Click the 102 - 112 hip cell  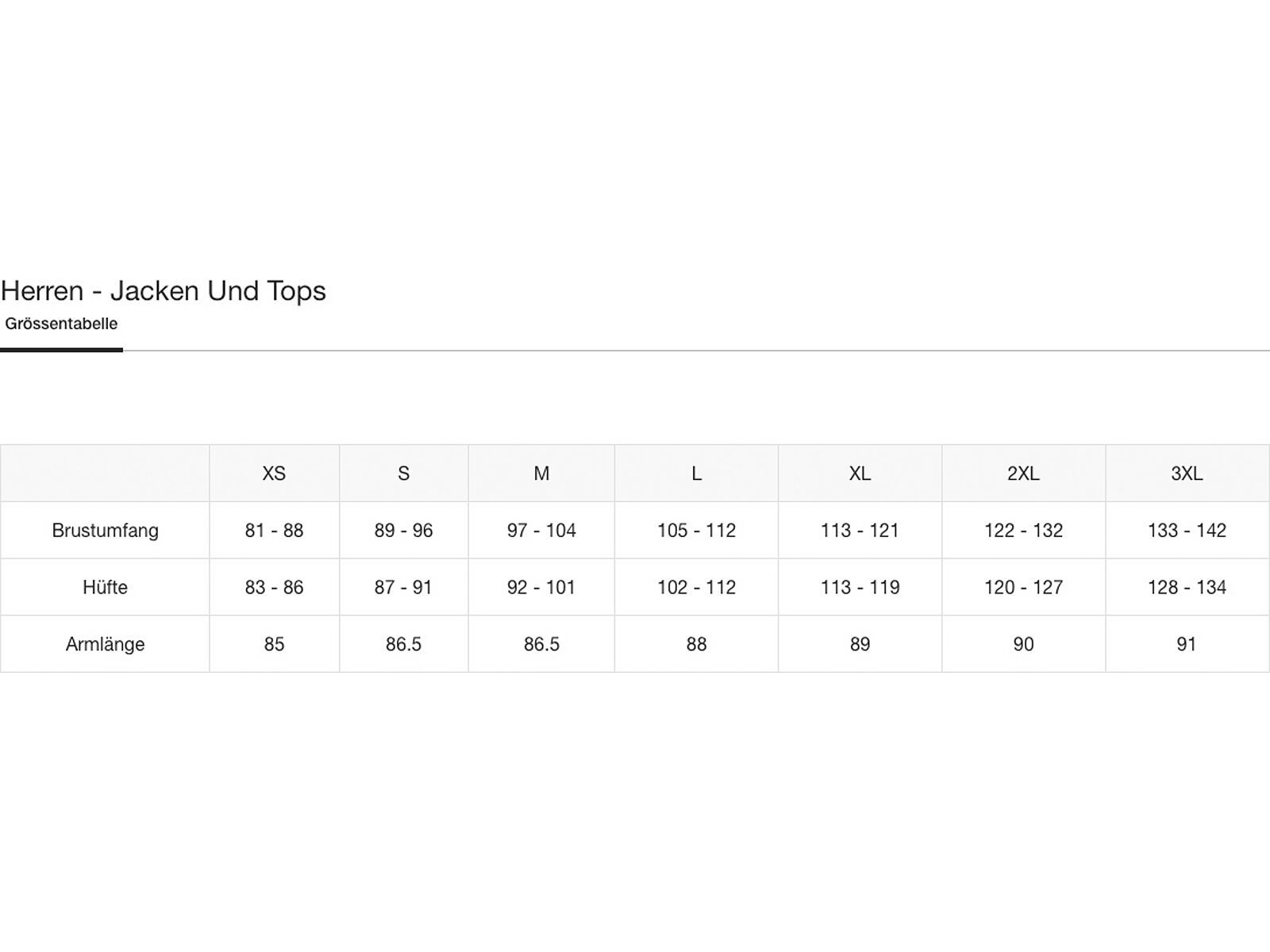click(696, 588)
